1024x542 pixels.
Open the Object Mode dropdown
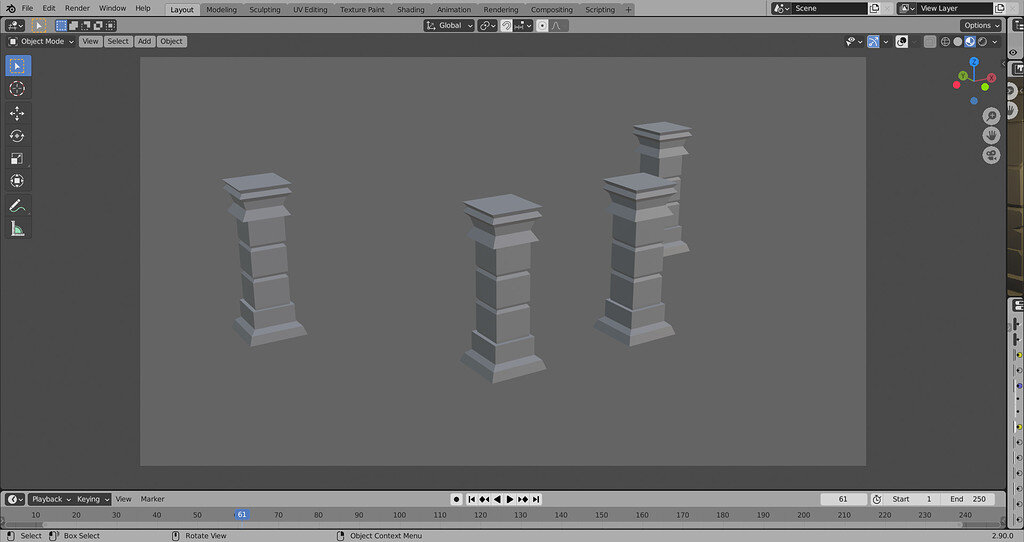41,42
